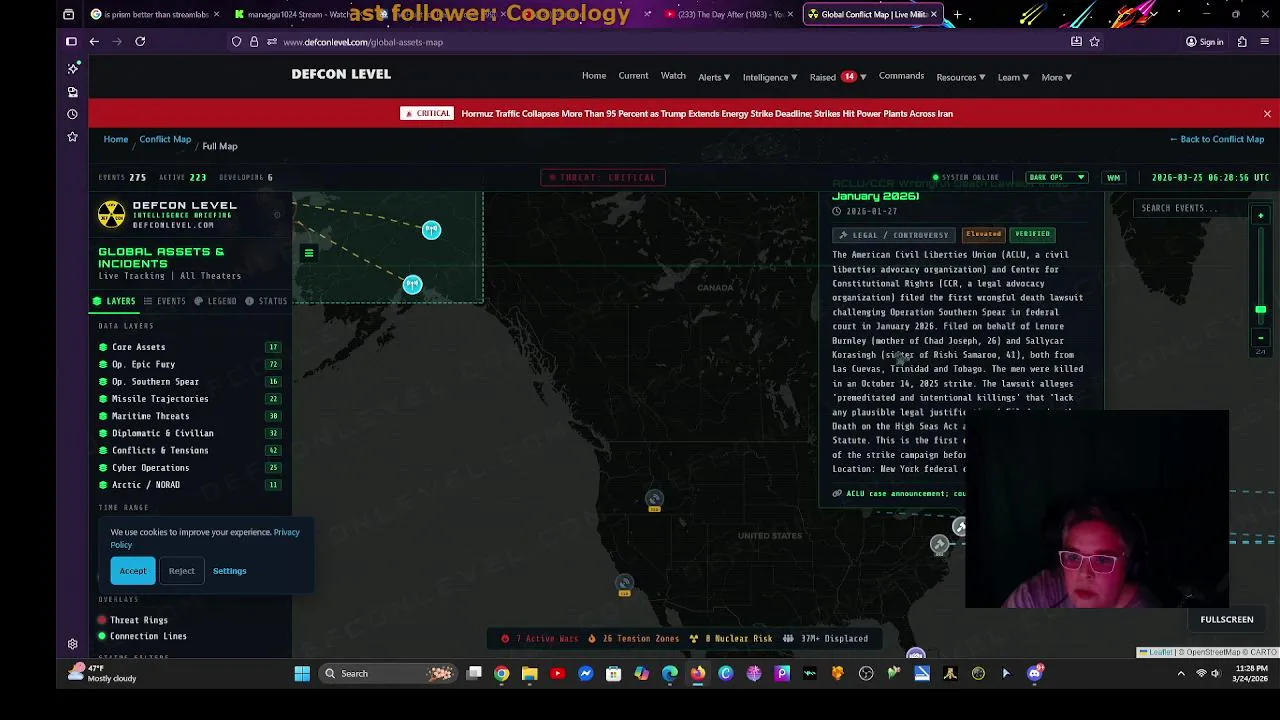The image size is (1280, 720).
Task: Toggle the Diplomatic & Civilian layer
Action: tap(188, 433)
